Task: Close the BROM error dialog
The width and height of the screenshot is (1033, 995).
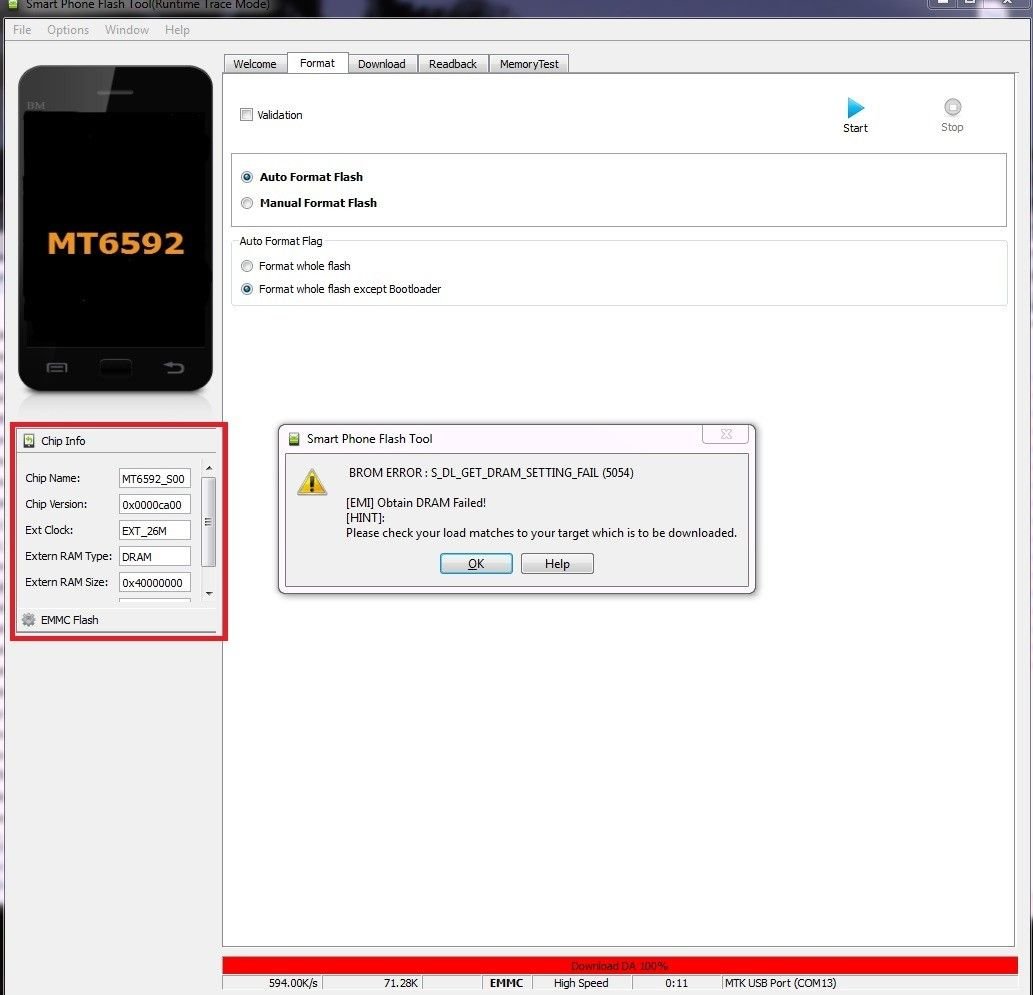Action: click(725, 434)
